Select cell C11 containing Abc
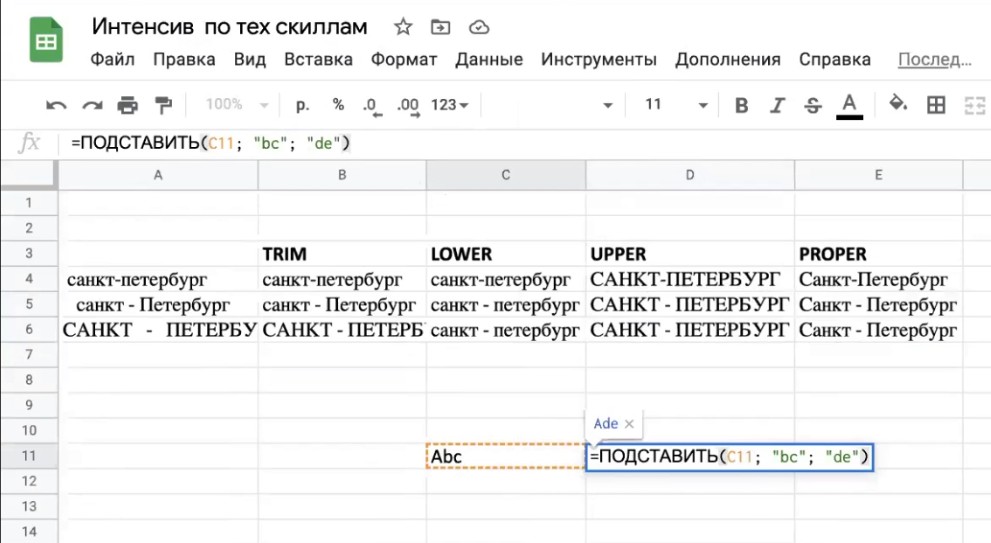This screenshot has width=991, height=543. click(506, 456)
